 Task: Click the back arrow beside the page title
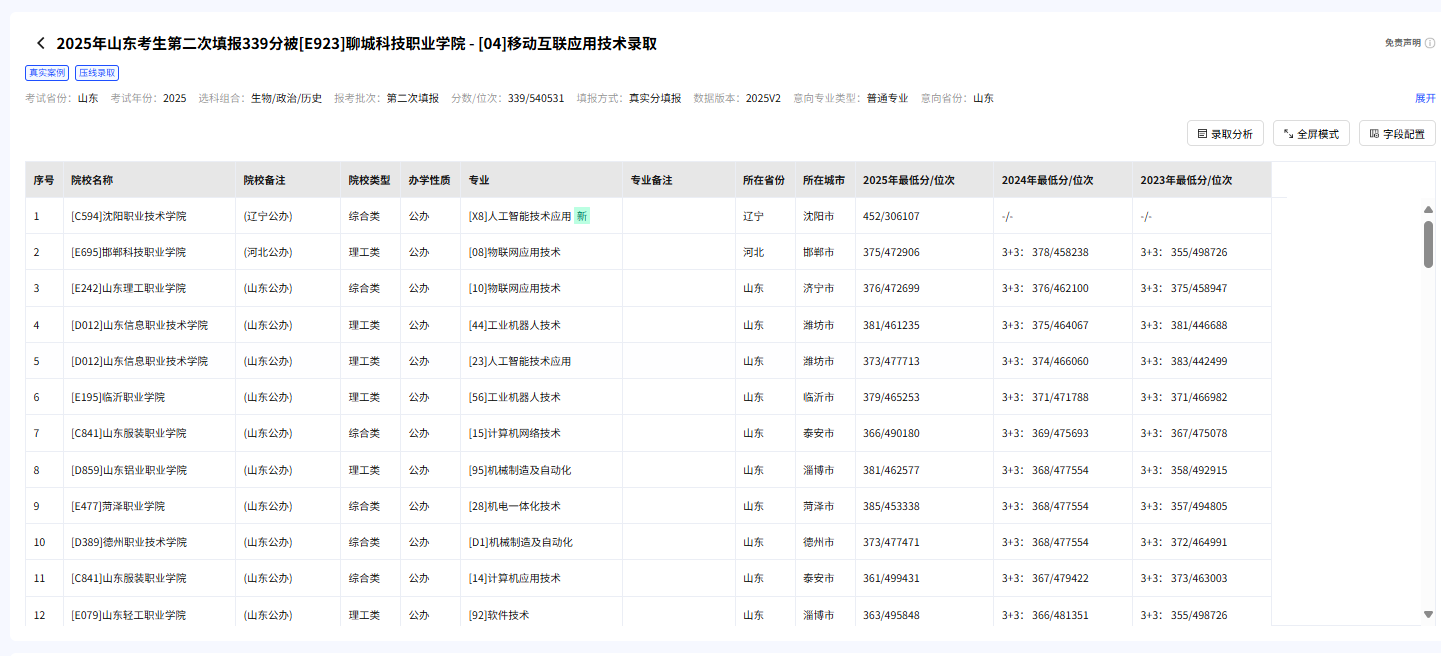(x=40, y=44)
